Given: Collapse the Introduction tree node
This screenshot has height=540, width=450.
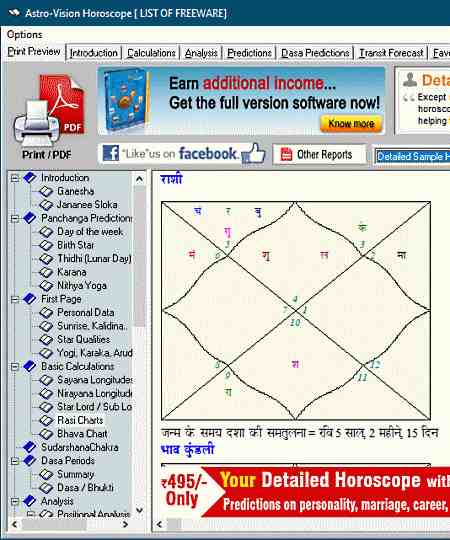Looking at the screenshot, I should [x=14, y=178].
